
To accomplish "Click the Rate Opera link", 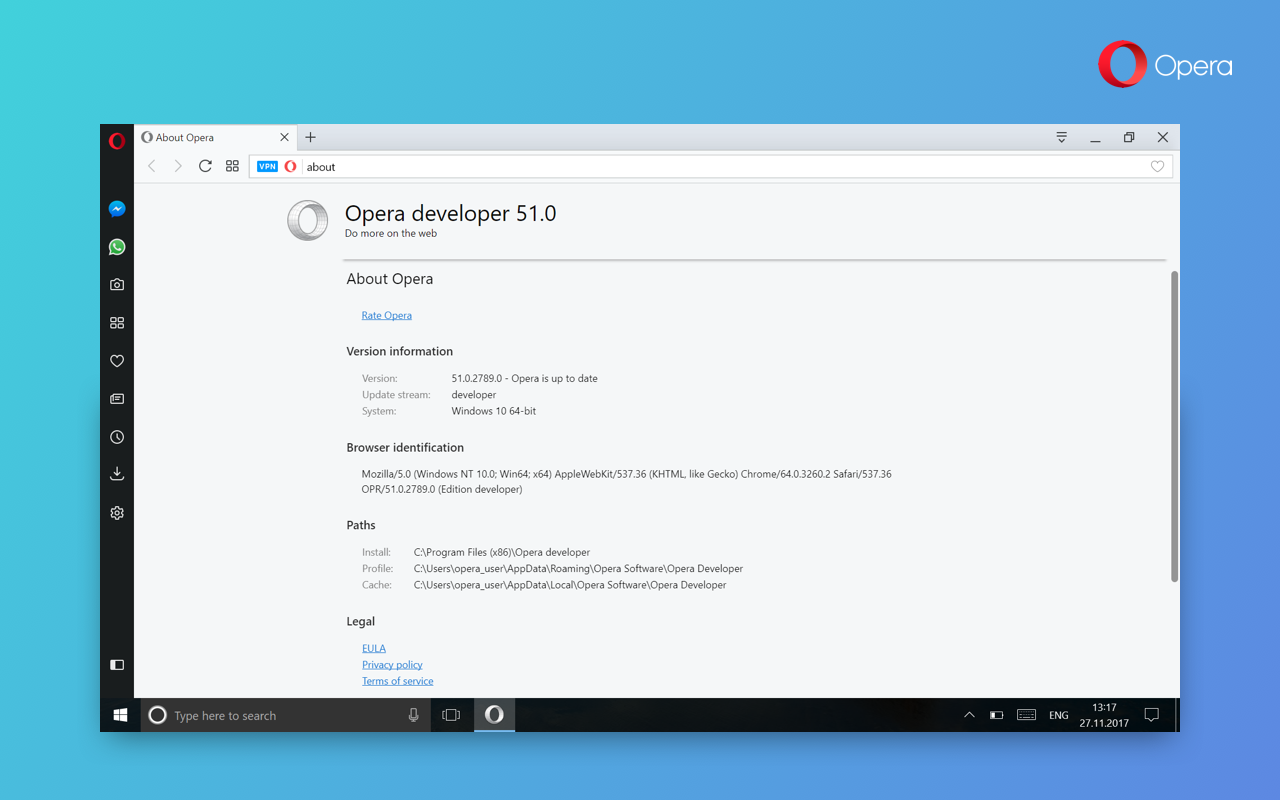I will pos(386,315).
